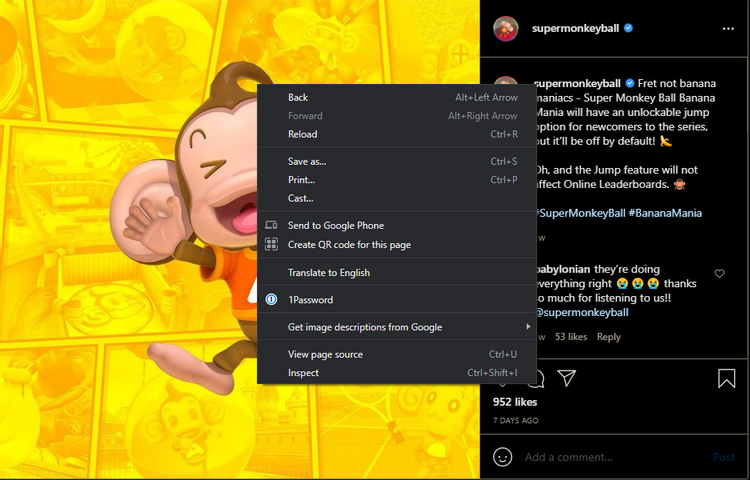Click the 1Password icon in context menu
The width and height of the screenshot is (750, 480).
pyautogui.click(x=271, y=300)
